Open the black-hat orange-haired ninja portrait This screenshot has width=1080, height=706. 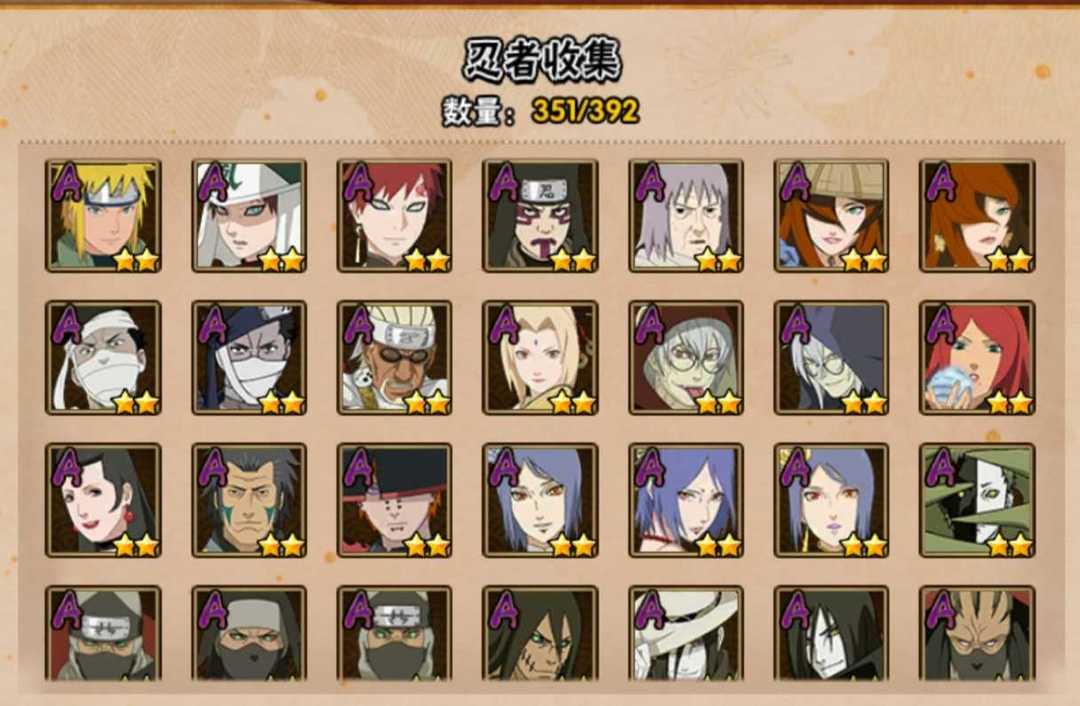[395, 500]
